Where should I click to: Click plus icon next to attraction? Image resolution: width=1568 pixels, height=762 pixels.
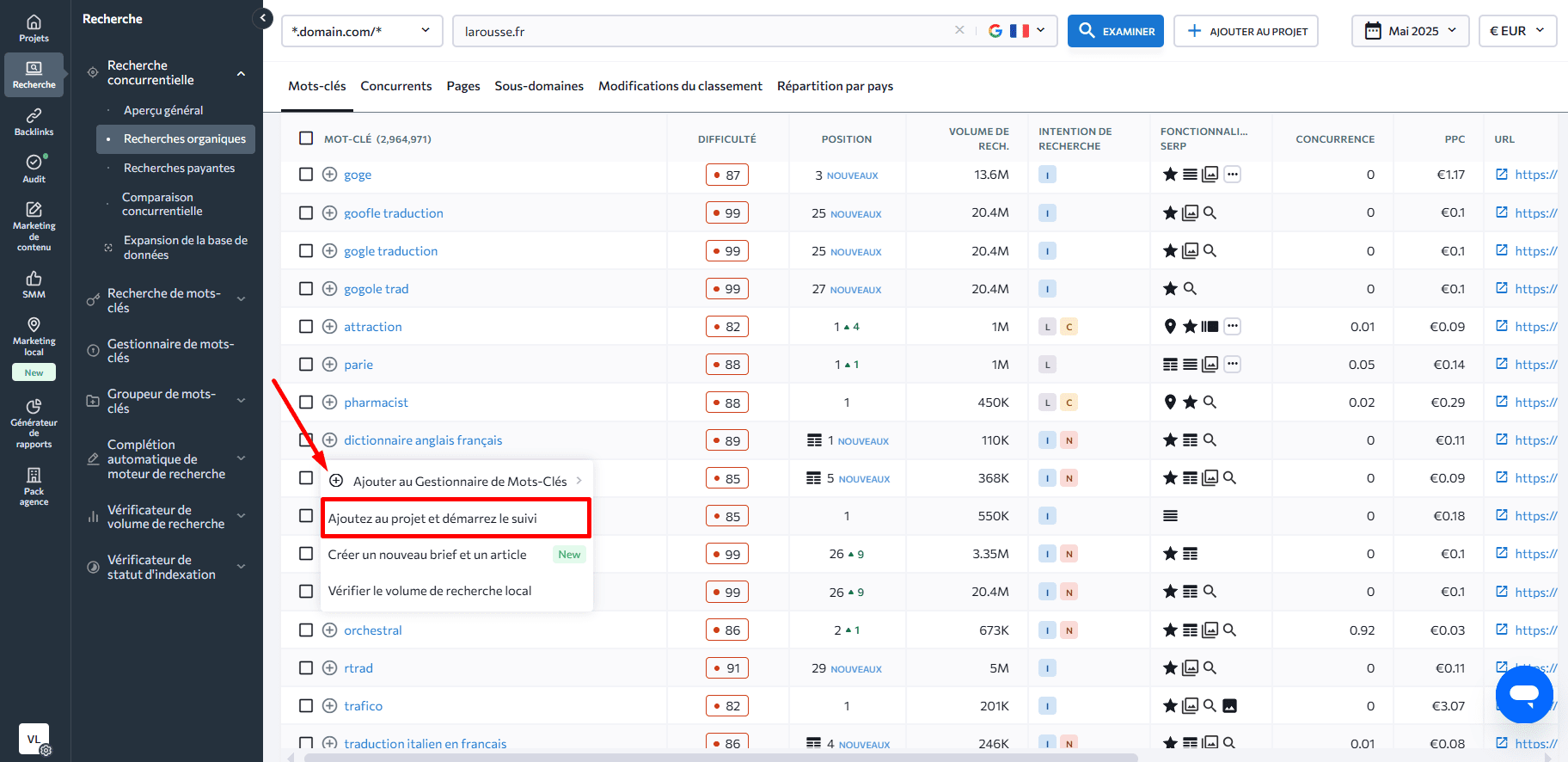pos(329,327)
